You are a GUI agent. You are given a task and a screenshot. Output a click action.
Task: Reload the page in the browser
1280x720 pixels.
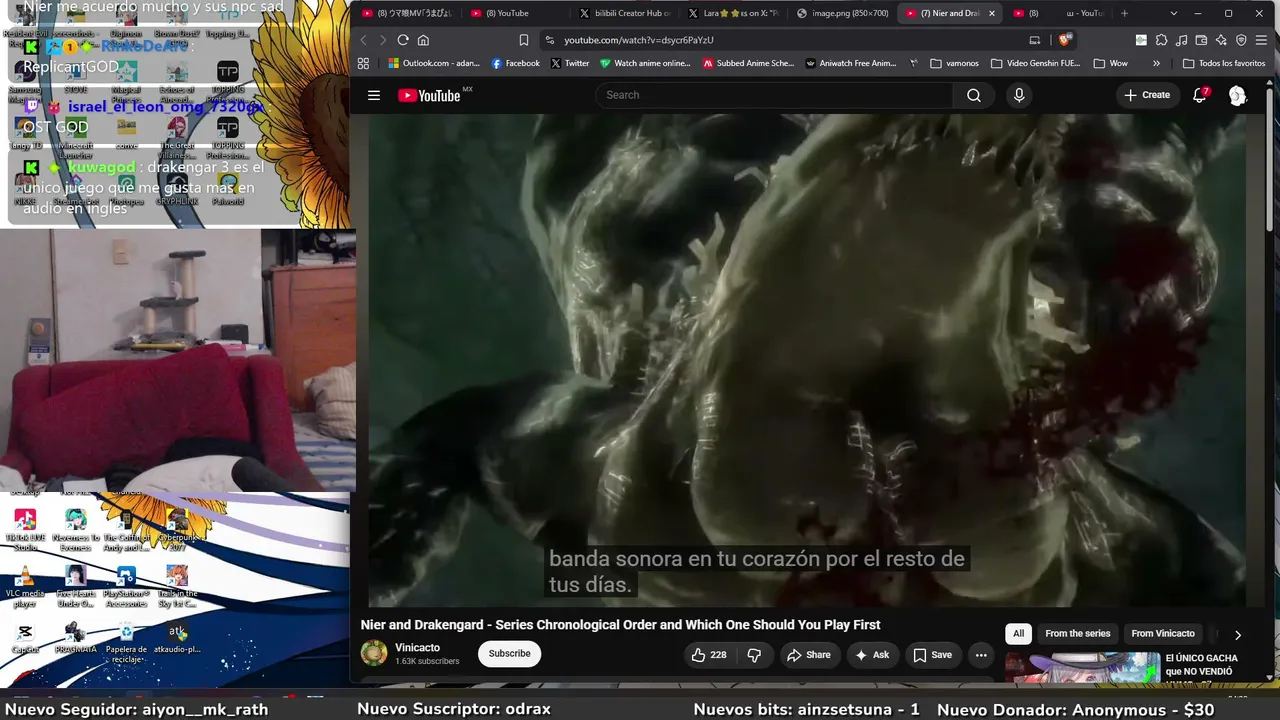403,40
